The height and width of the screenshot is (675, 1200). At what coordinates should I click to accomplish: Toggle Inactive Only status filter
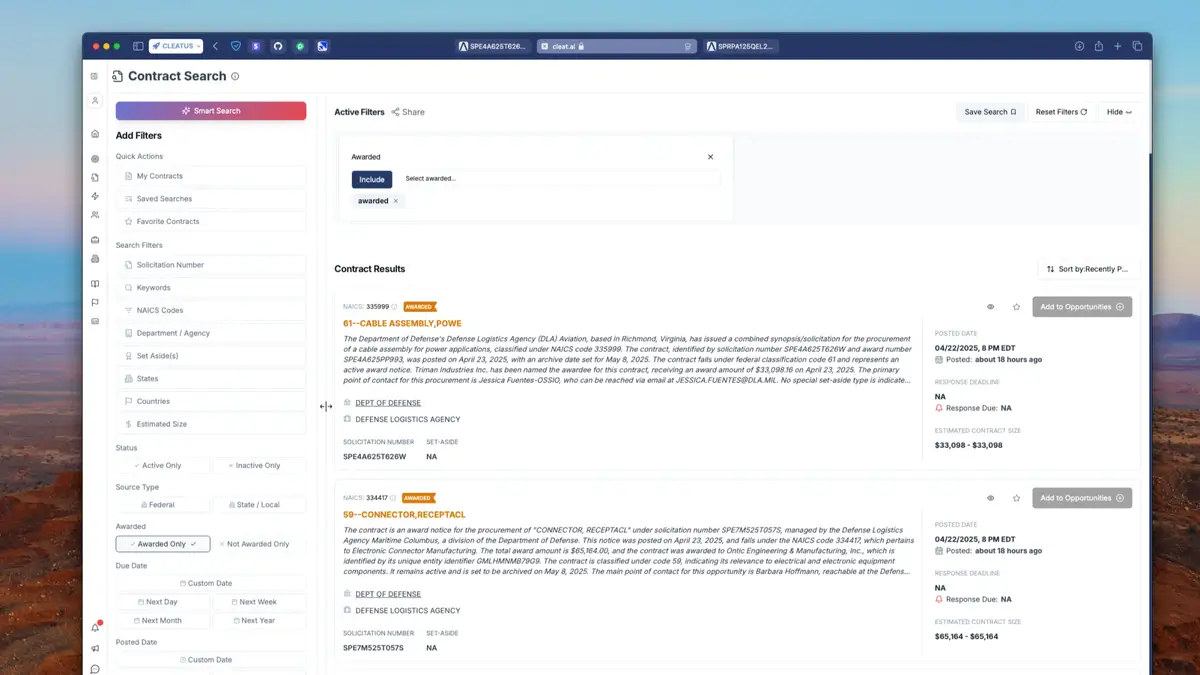tap(259, 466)
